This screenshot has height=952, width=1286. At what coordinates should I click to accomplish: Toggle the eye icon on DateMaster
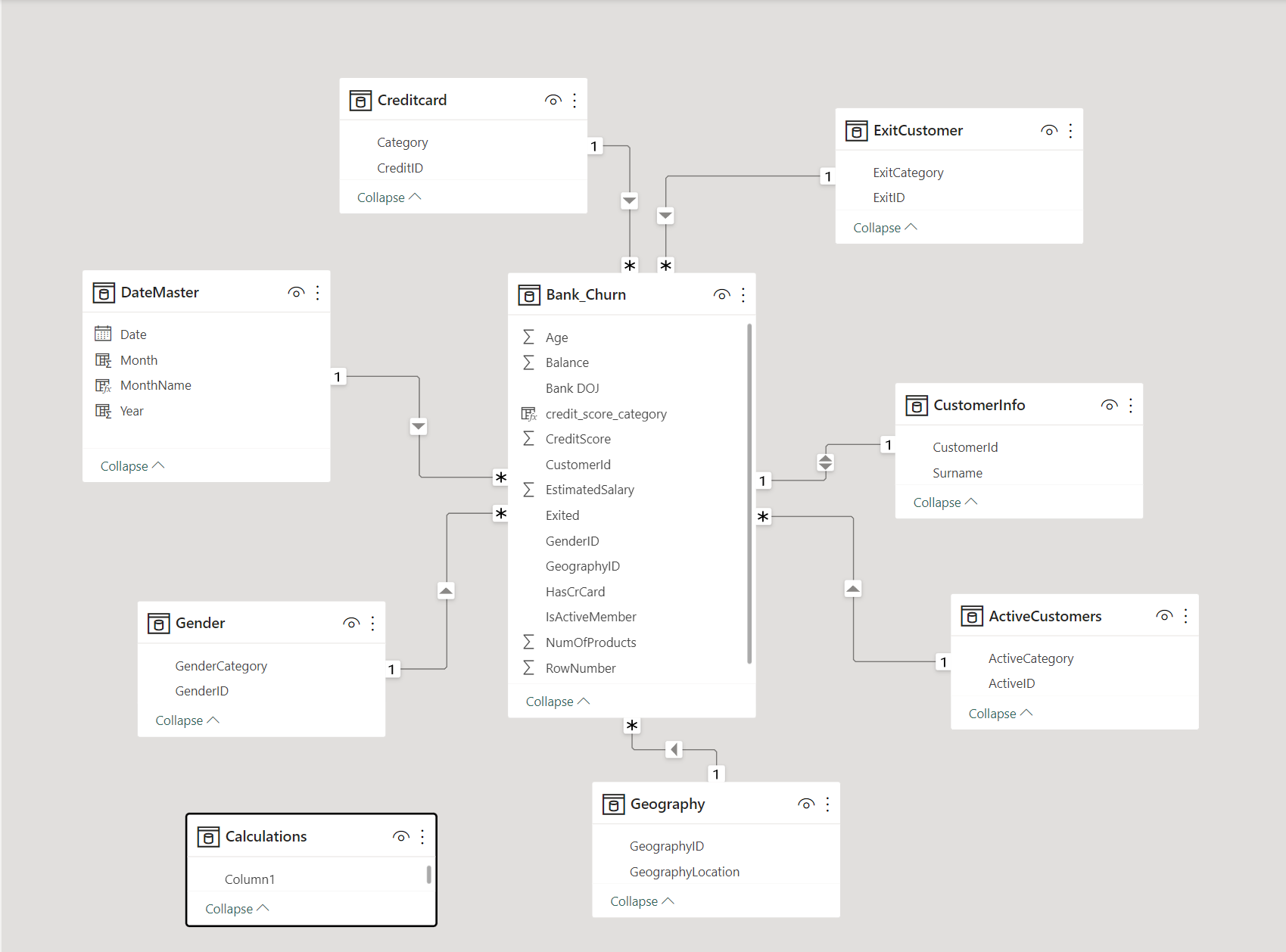tap(296, 292)
